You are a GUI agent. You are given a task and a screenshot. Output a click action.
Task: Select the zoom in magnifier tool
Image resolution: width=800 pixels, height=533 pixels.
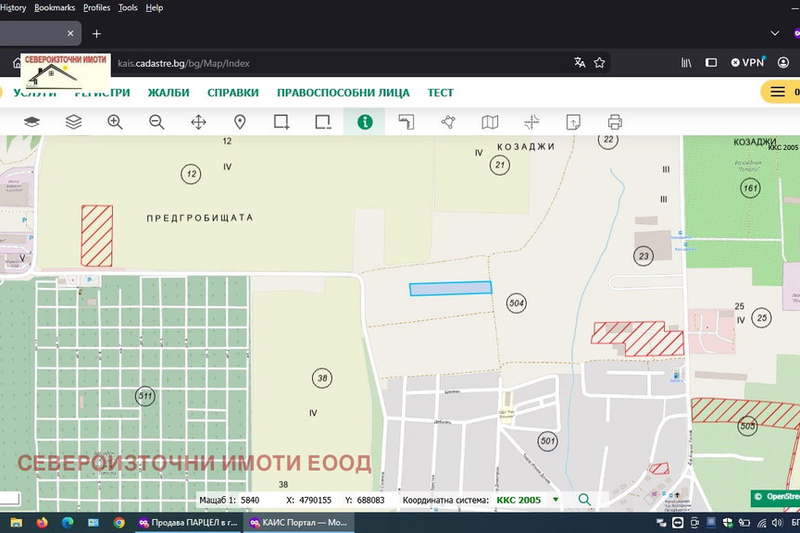point(115,122)
